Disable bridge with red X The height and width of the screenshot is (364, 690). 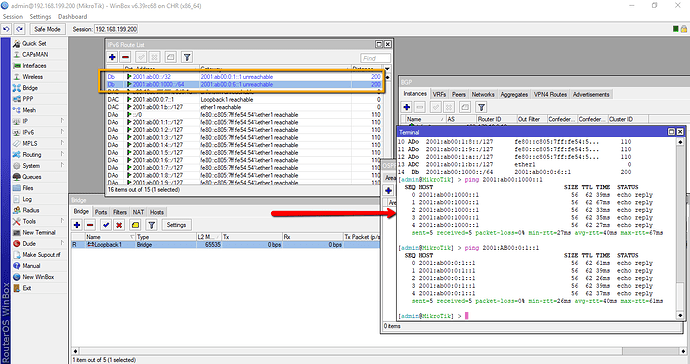point(119,225)
